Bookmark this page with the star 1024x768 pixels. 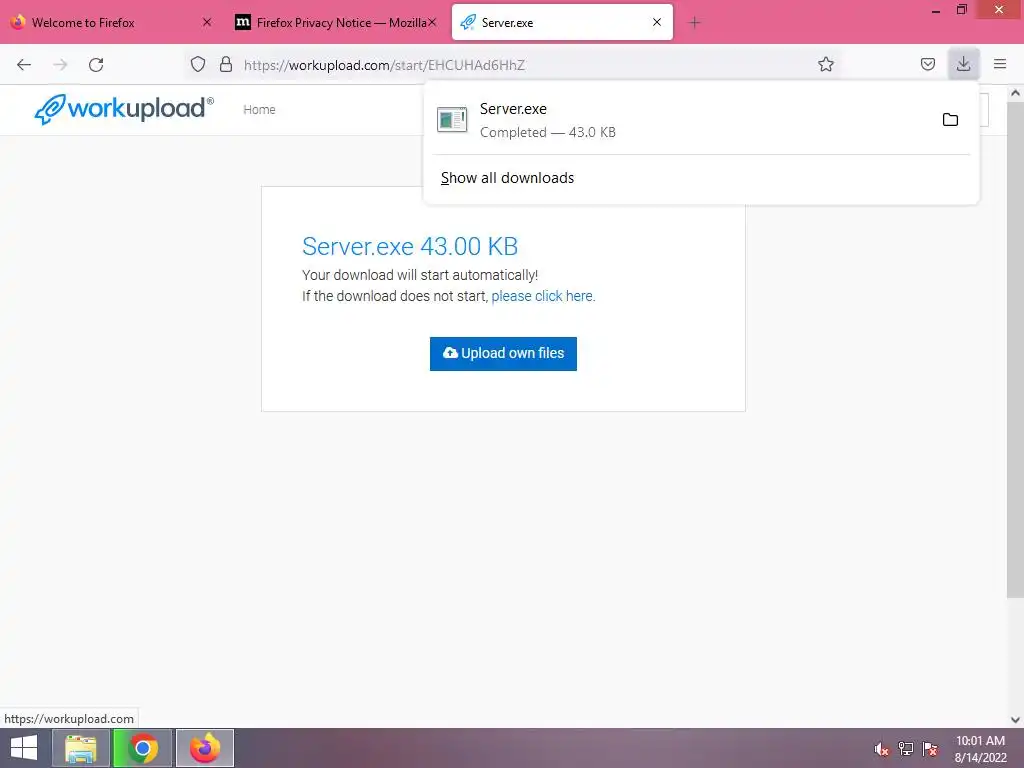point(825,64)
